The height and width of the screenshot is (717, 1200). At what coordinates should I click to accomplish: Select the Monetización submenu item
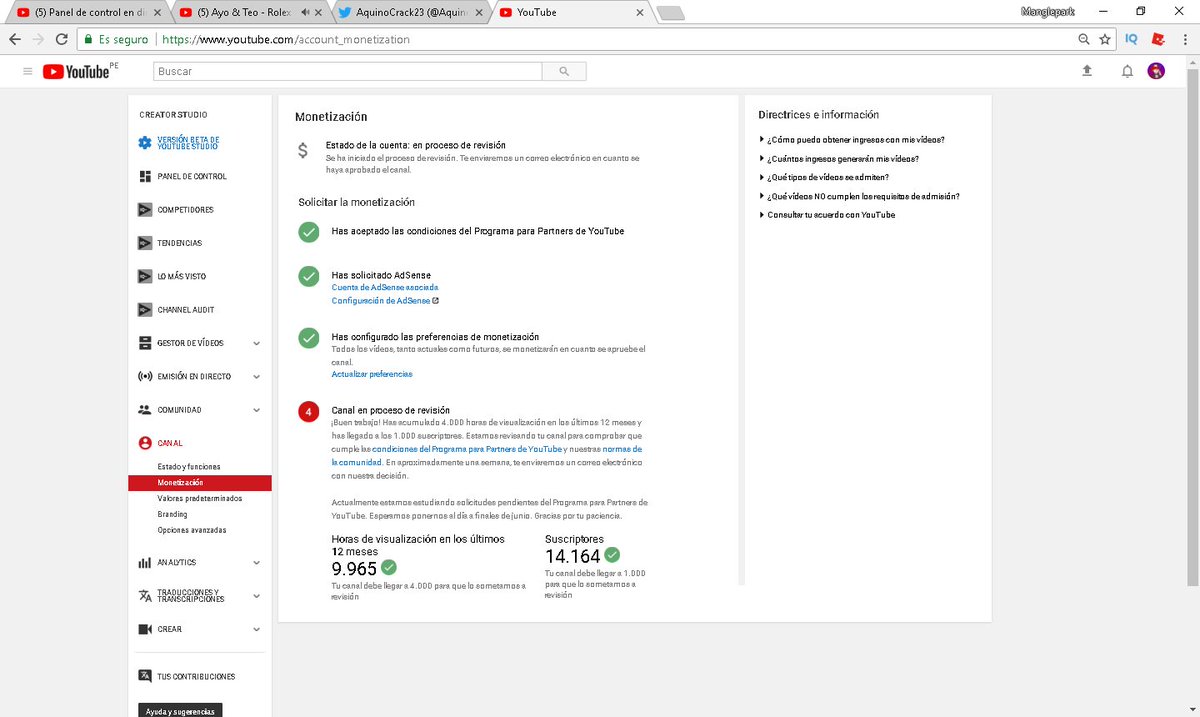coord(200,483)
